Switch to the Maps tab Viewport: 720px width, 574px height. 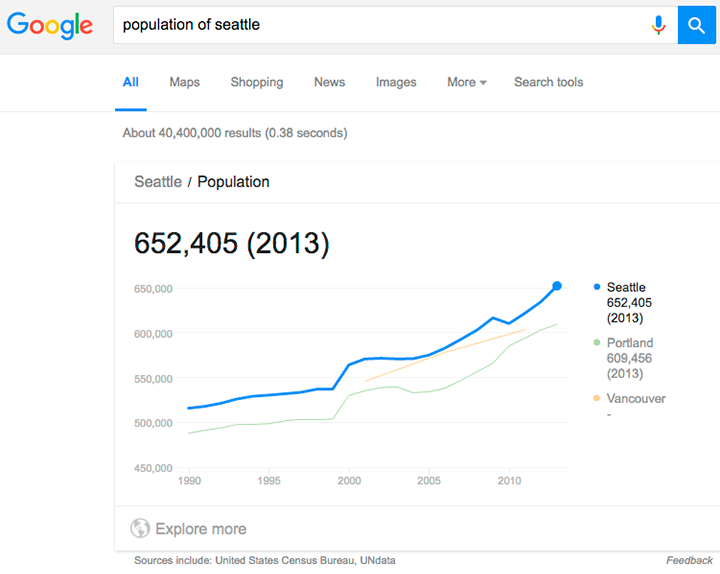[185, 82]
